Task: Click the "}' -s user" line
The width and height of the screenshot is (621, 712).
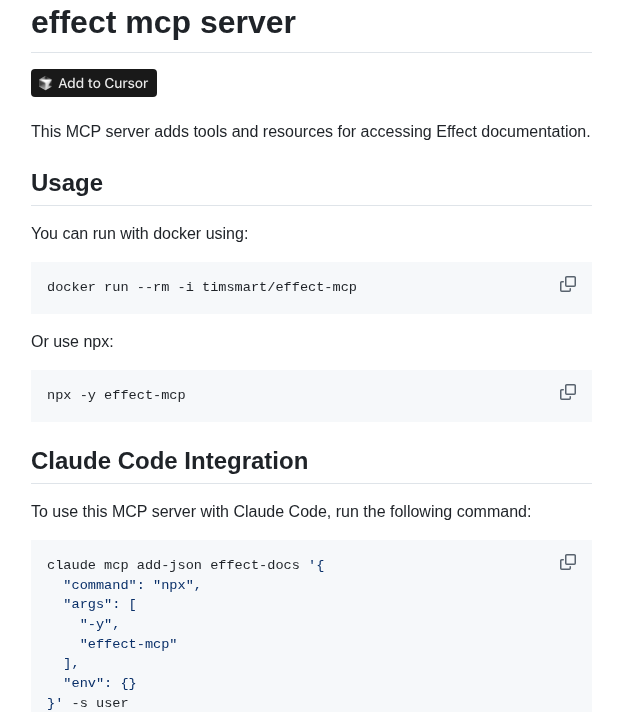Action: coord(88,703)
